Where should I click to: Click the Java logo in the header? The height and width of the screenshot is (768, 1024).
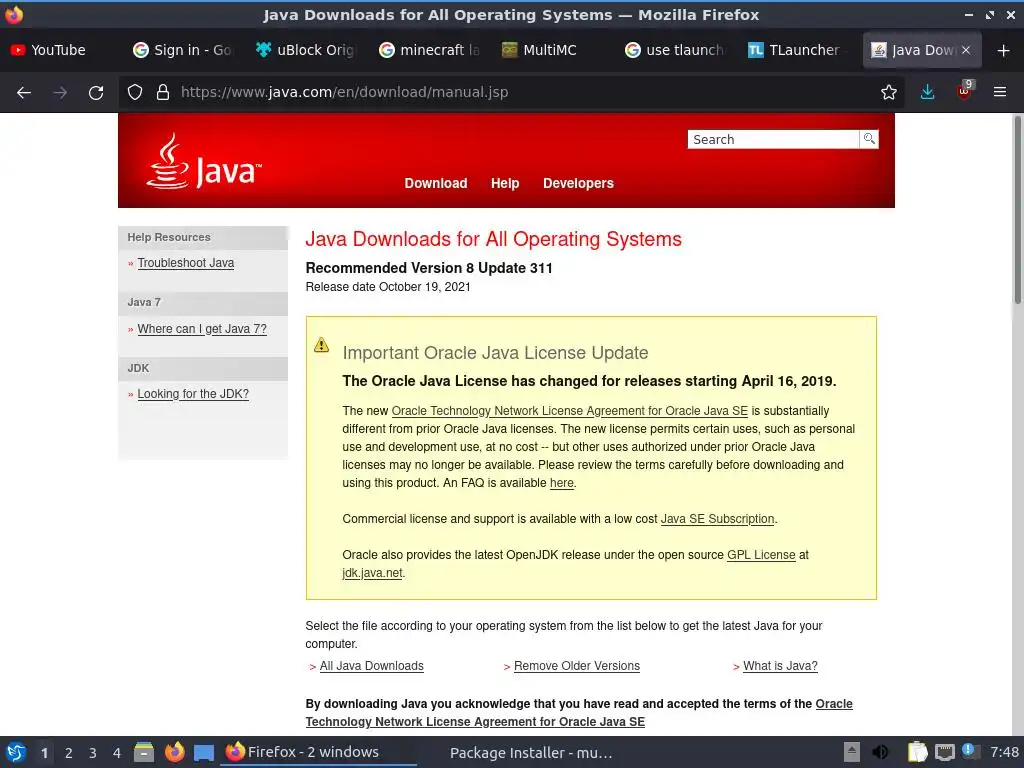pos(204,161)
